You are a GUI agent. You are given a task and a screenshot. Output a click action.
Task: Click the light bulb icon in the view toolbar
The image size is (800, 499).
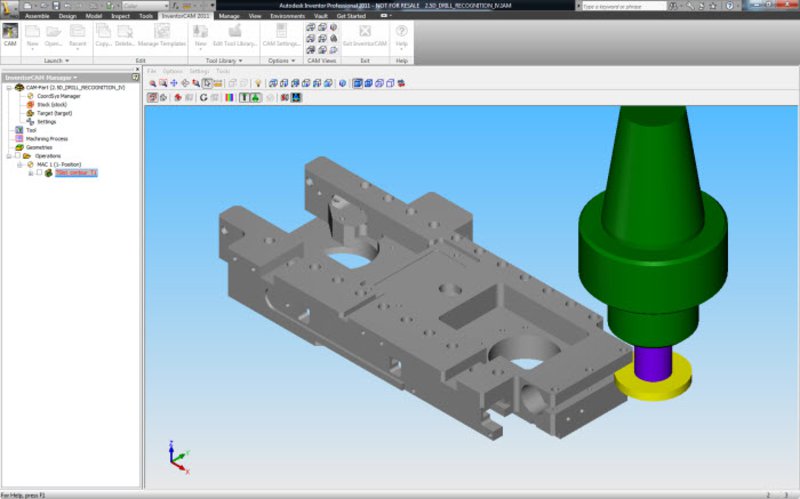(257, 83)
